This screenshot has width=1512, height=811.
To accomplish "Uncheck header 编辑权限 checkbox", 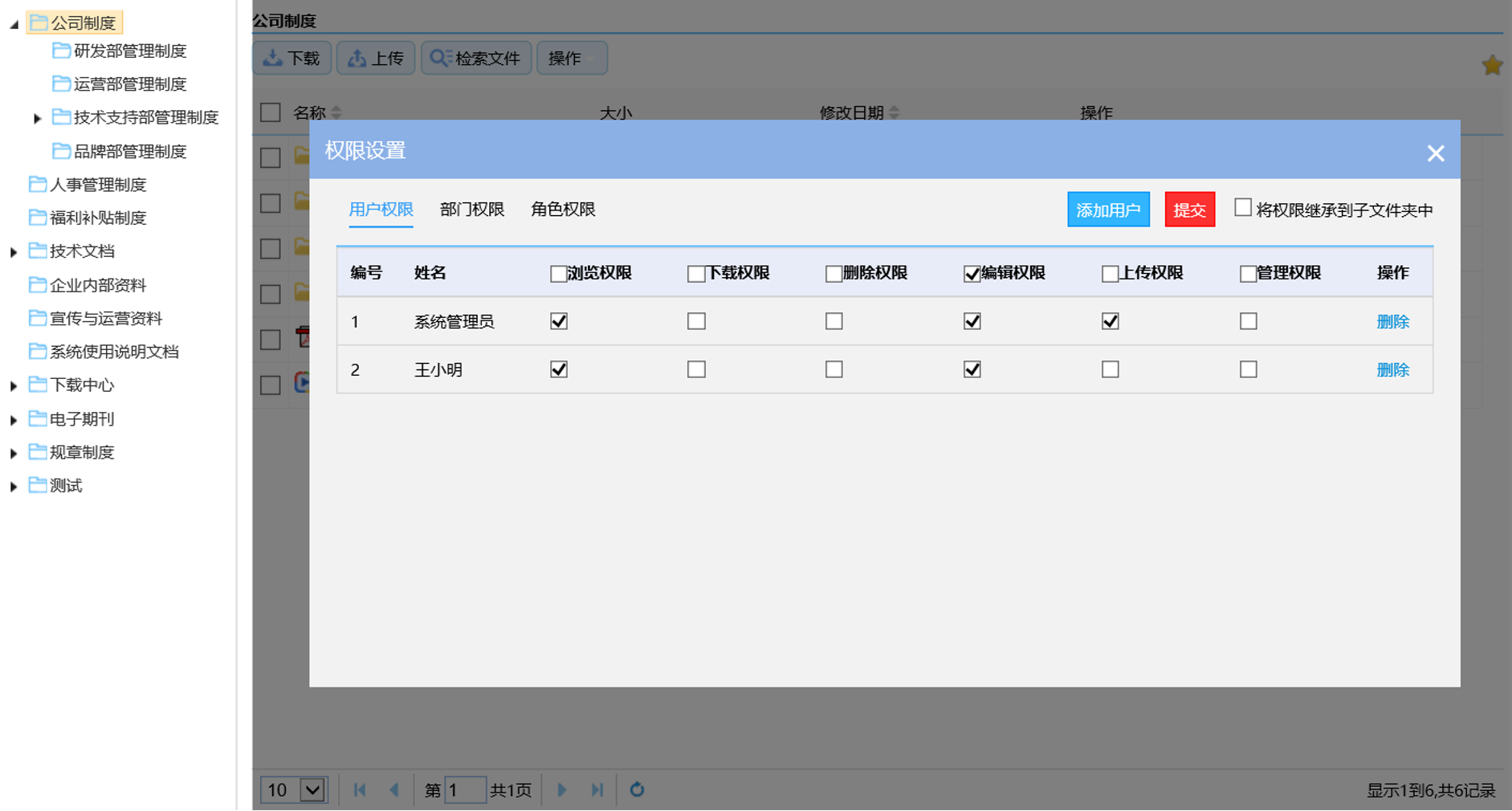I will (972, 274).
